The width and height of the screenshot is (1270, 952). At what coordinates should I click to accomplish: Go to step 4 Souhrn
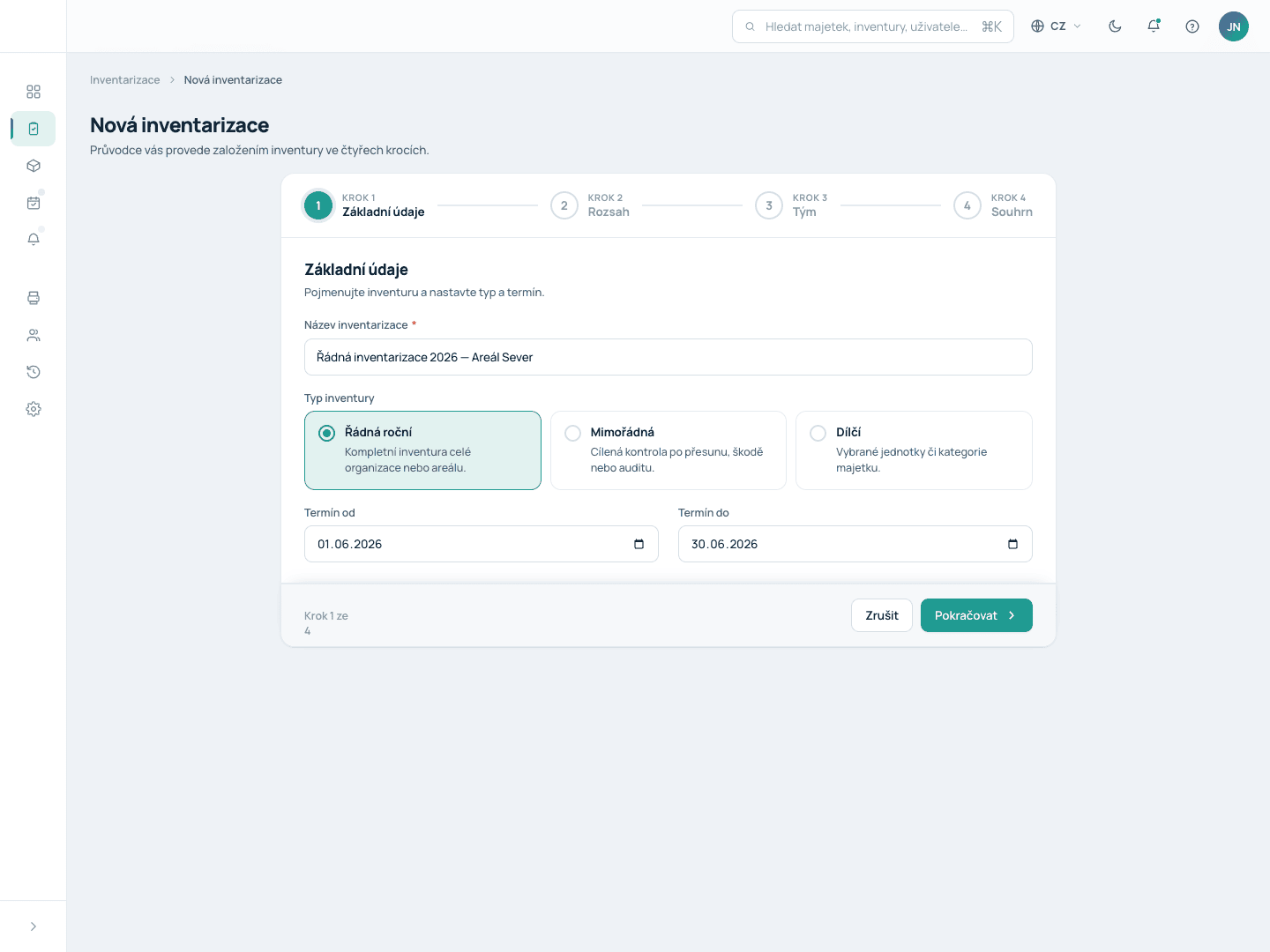point(993,205)
